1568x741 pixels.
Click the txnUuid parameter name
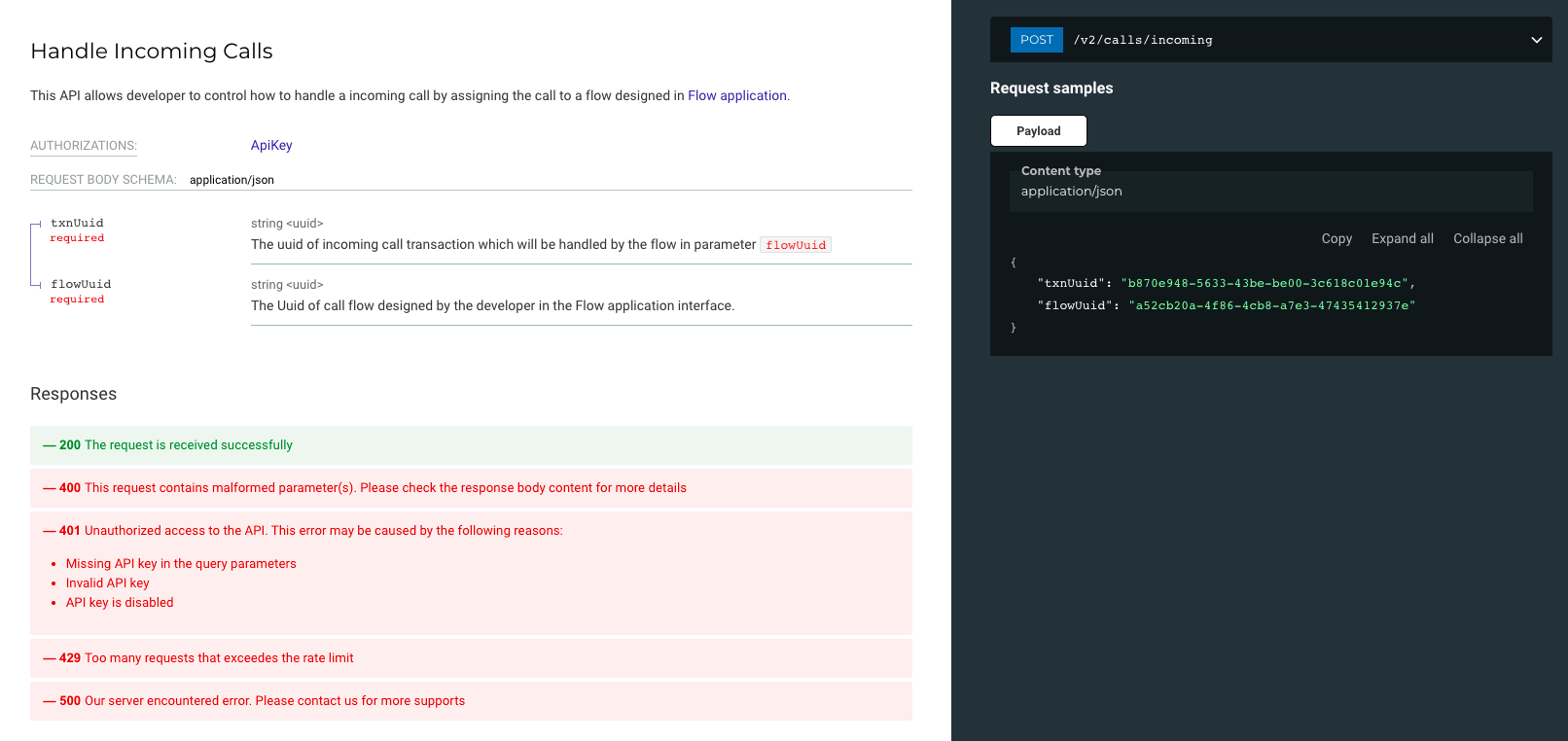pyautogui.click(x=77, y=223)
